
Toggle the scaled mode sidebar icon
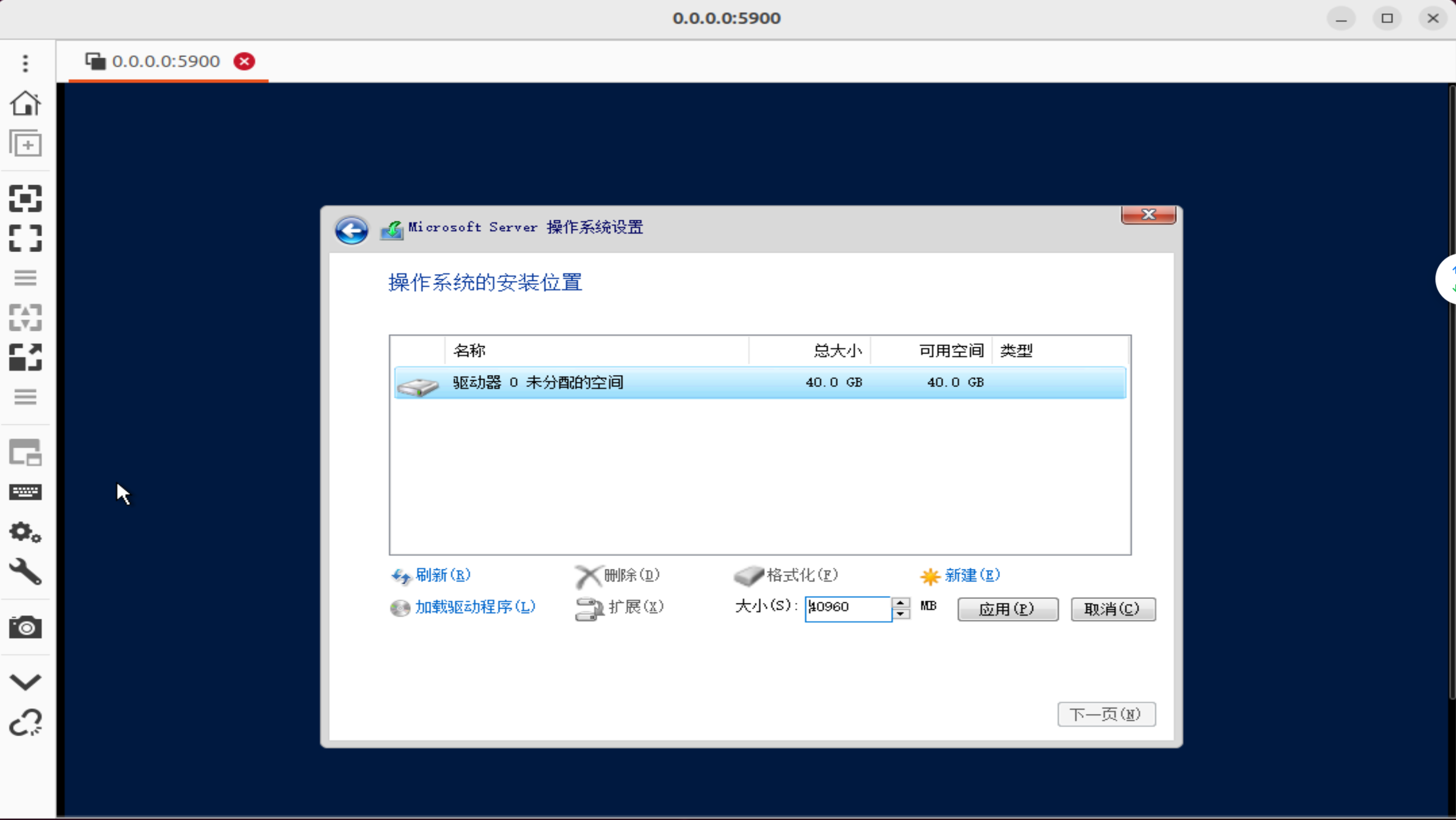25,357
